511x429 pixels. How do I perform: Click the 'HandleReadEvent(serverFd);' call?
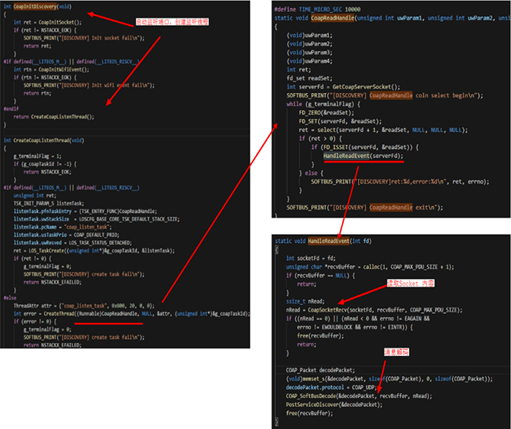coord(363,156)
